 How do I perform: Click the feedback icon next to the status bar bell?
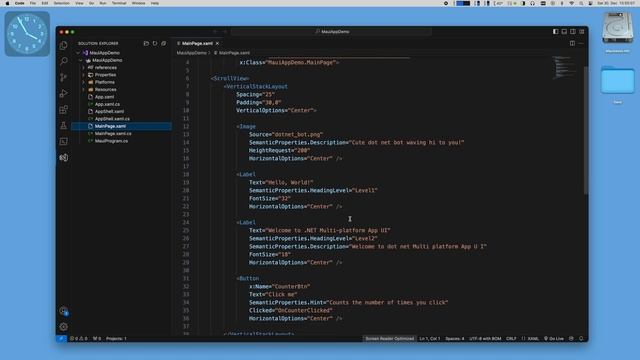click(x=571, y=338)
